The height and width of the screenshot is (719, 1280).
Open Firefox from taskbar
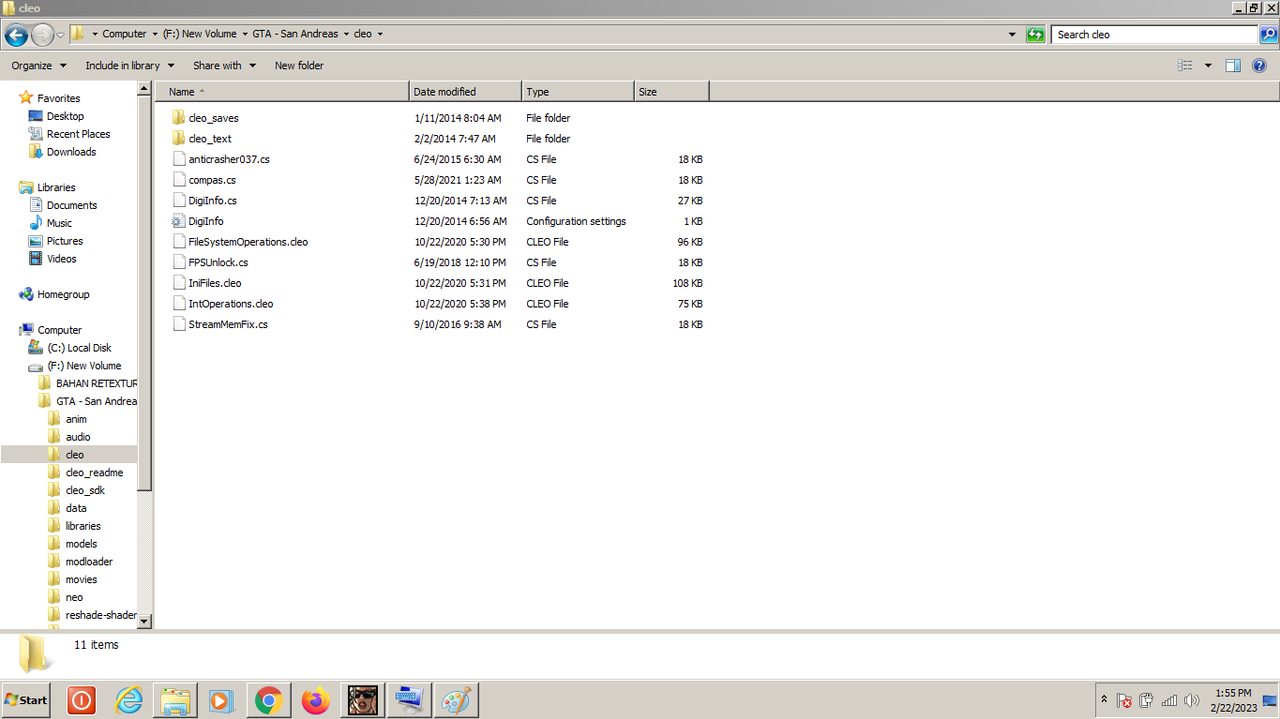[315, 701]
